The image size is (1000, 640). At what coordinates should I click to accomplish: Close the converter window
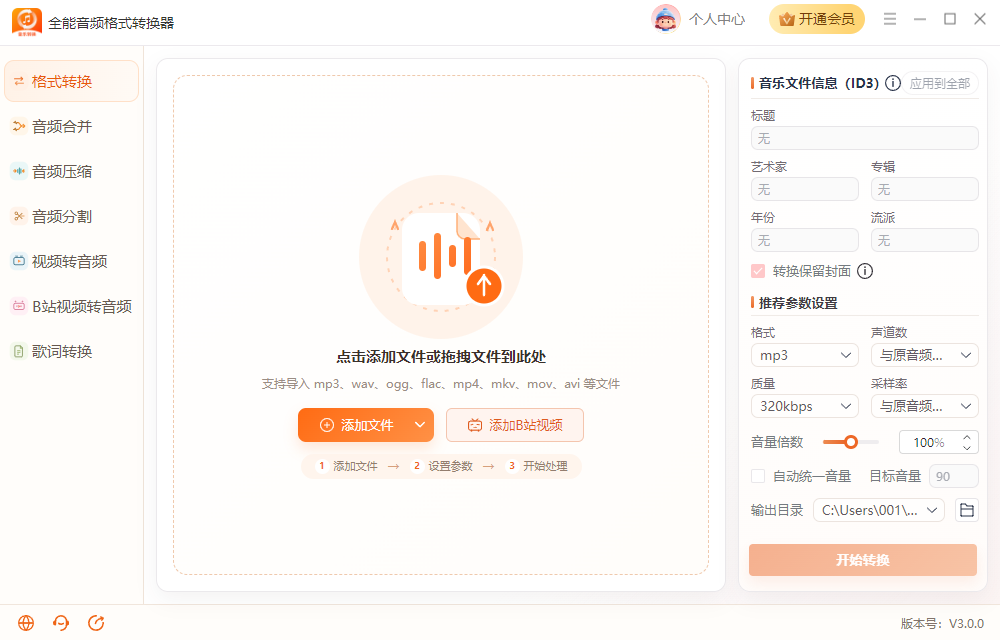(980, 19)
